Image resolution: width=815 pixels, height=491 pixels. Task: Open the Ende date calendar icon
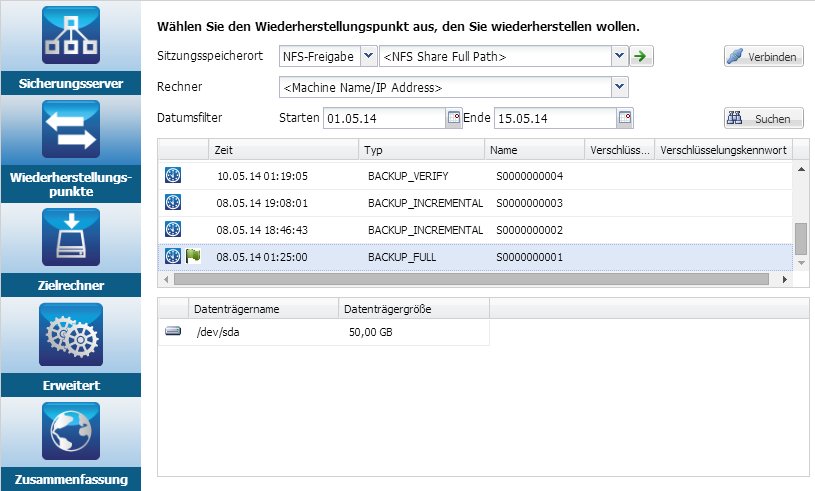(625, 117)
